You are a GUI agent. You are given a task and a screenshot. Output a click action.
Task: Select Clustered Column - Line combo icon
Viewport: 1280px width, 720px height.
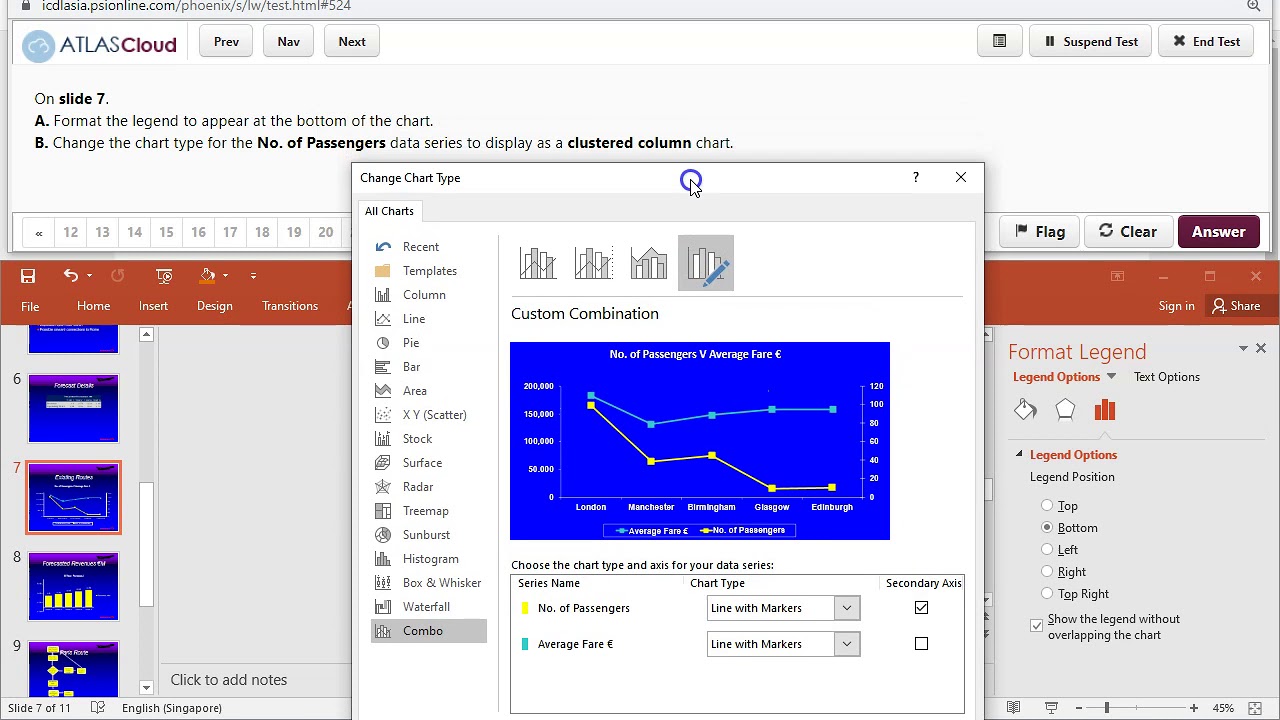[x=538, y=263]
